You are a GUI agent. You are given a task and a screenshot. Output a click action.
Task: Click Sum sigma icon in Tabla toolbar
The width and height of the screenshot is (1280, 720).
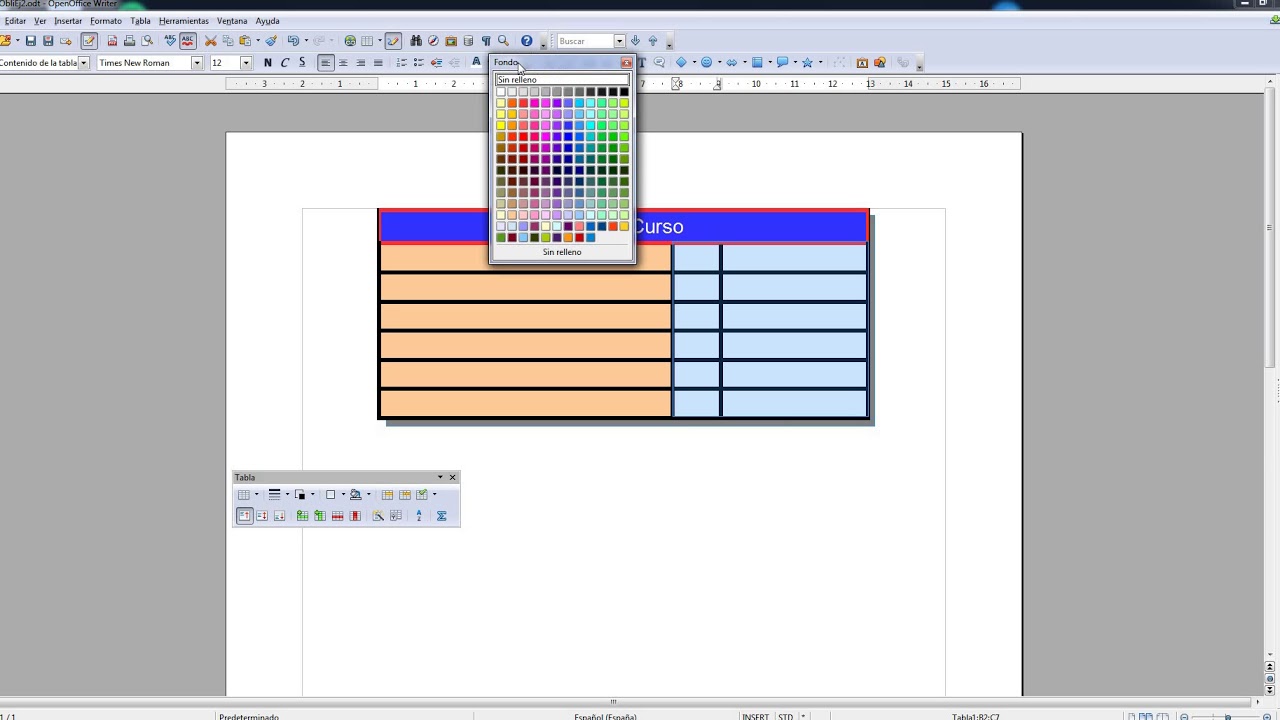441,516
